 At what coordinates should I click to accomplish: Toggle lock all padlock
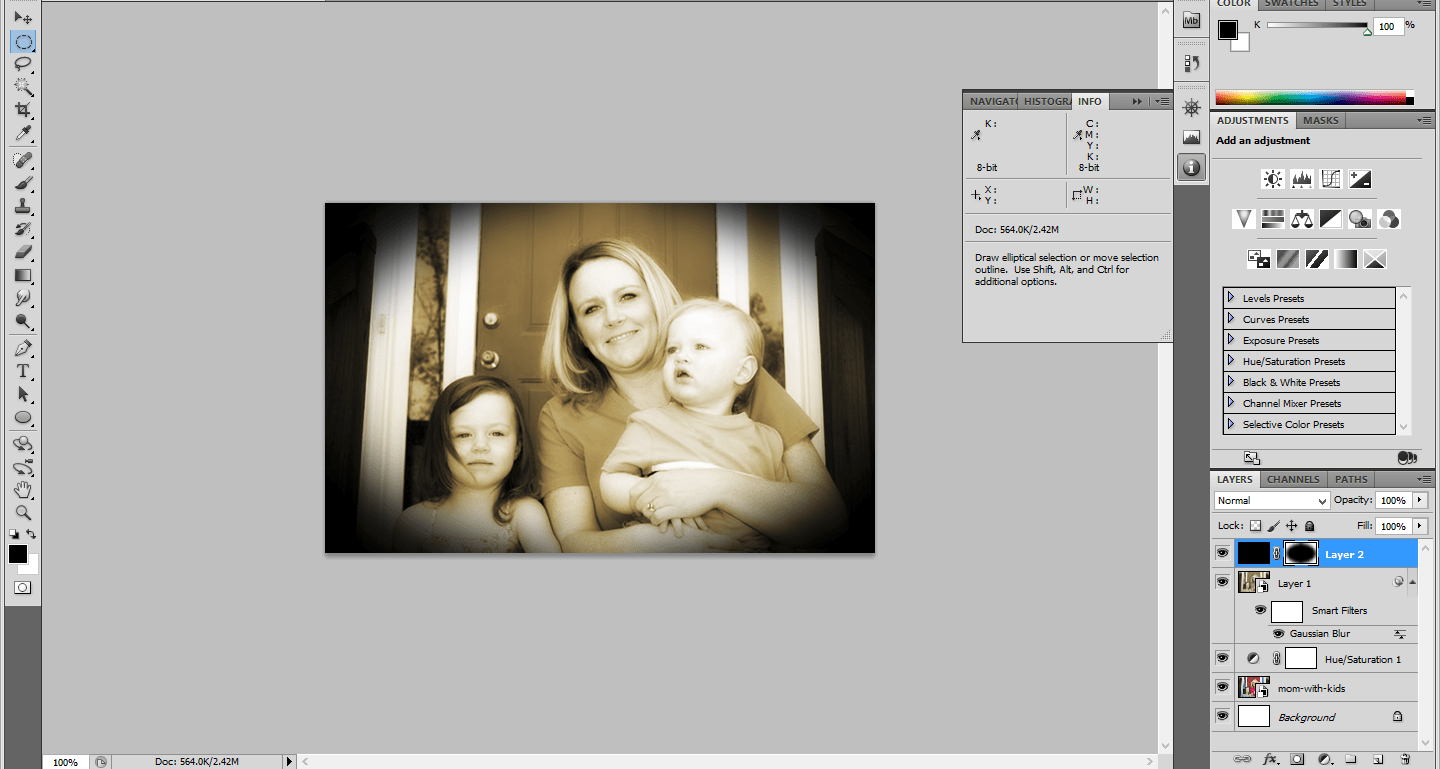coord(1310,526)
